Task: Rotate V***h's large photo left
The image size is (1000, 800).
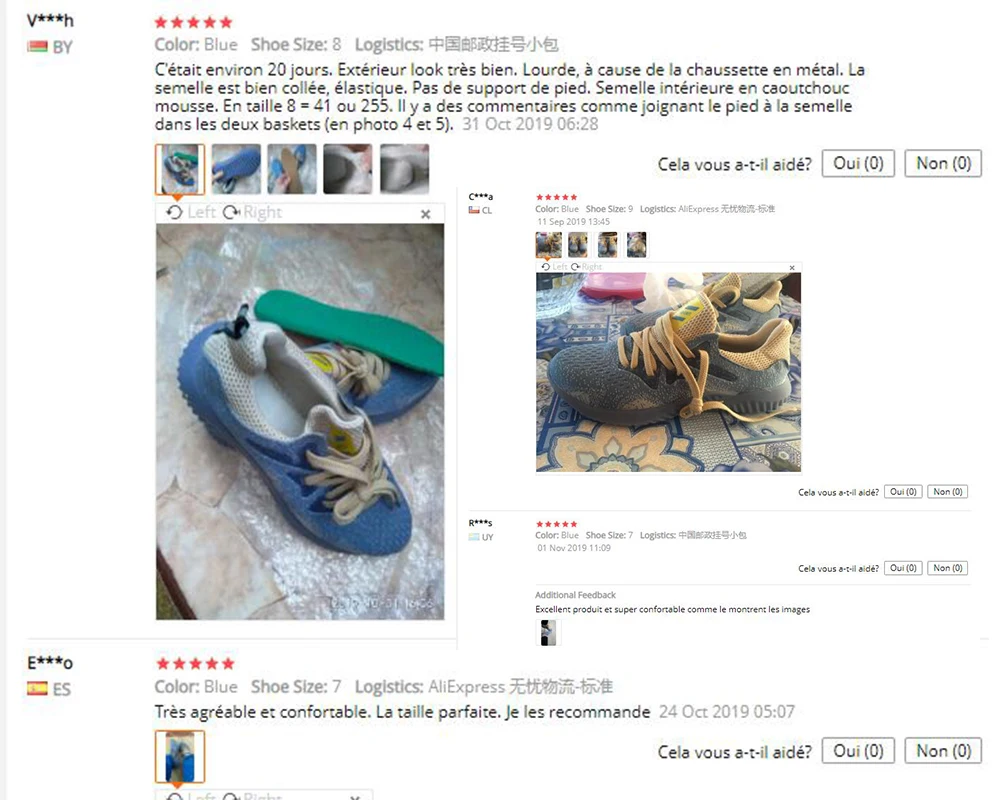Action: (x=191, y=212)
